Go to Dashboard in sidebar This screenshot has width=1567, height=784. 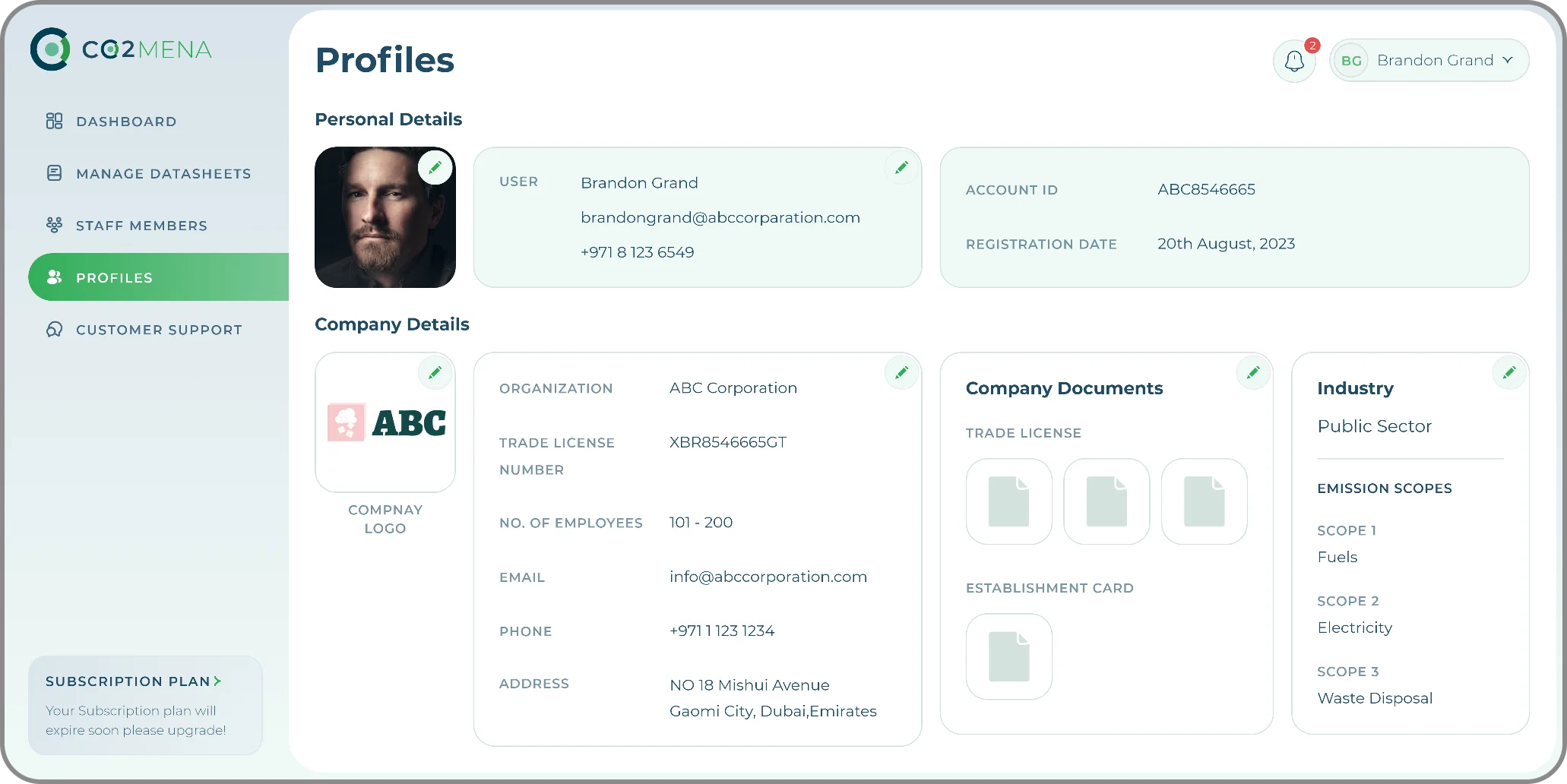coord(126,122)
